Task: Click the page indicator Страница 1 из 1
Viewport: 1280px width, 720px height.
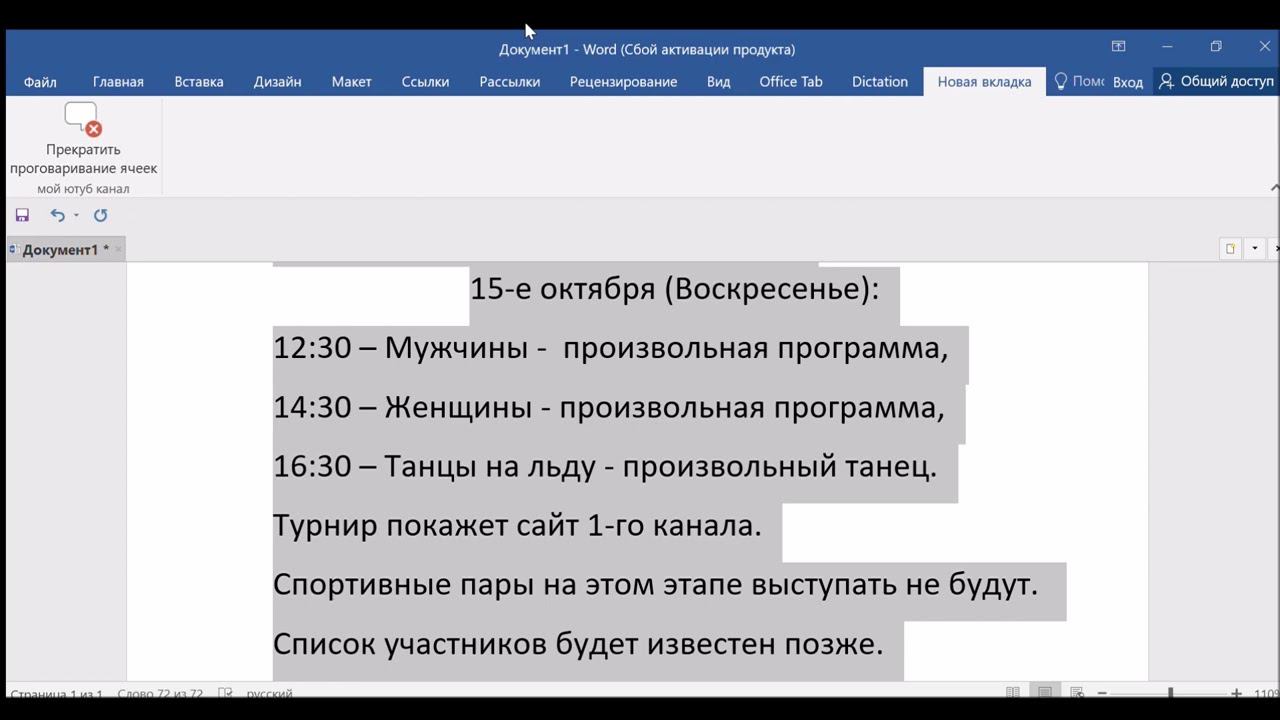Action: click(56, 693)
